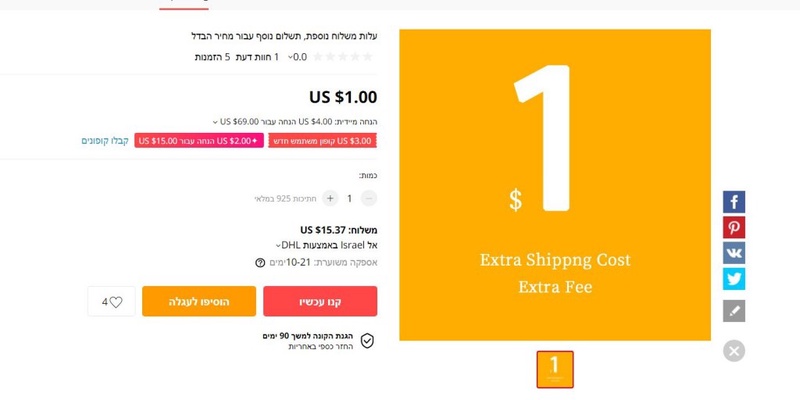Click the round gray X icon
800x400 pixels.
coord(734,351)
